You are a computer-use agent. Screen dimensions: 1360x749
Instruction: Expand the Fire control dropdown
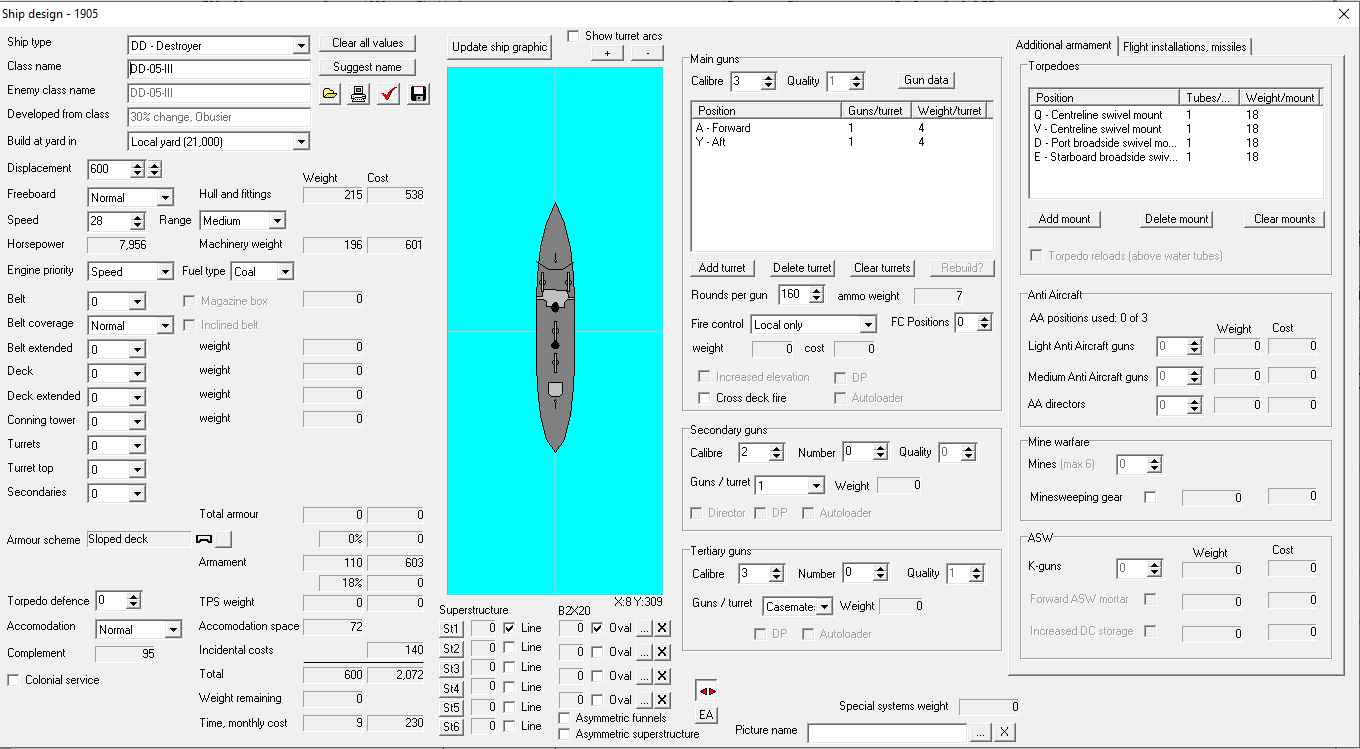point(868,325)
